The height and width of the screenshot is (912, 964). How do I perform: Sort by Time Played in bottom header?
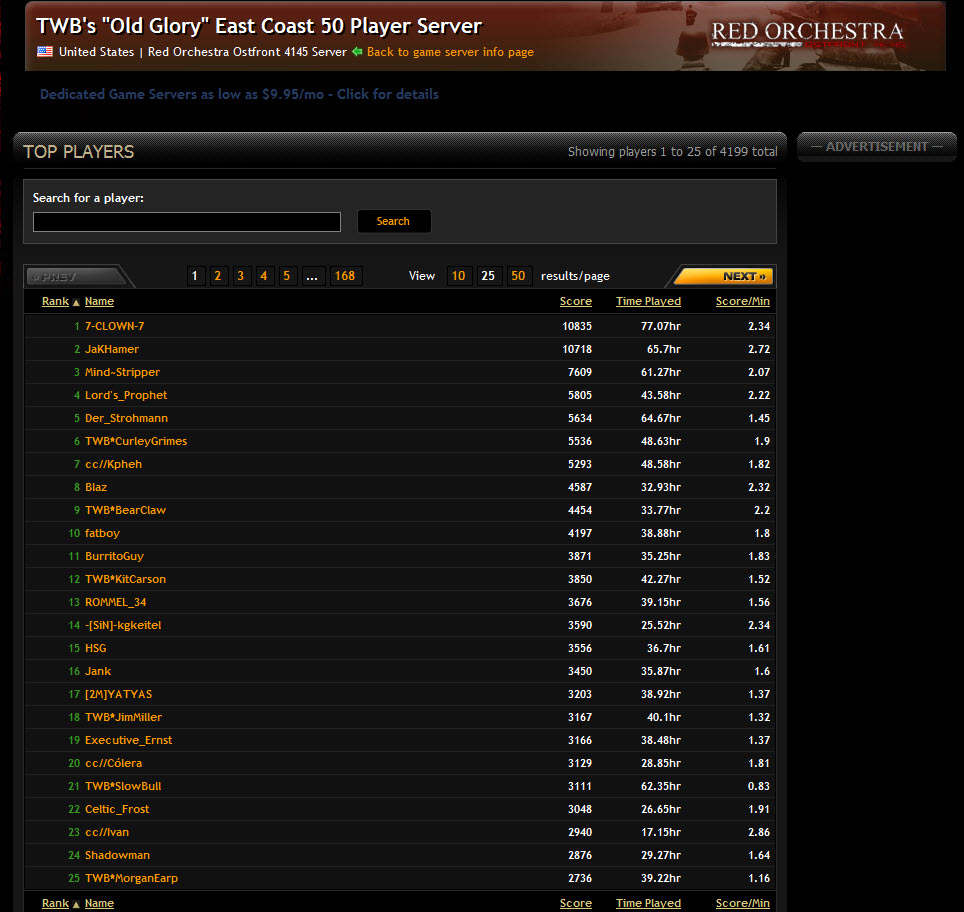tap(649, 903)
